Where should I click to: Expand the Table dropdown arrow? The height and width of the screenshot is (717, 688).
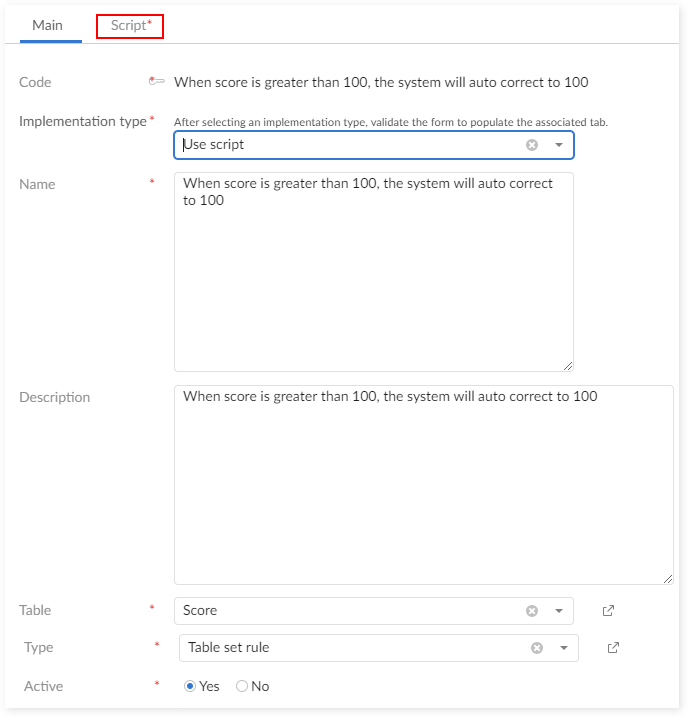pyautogui.click(x=559, y=611)
